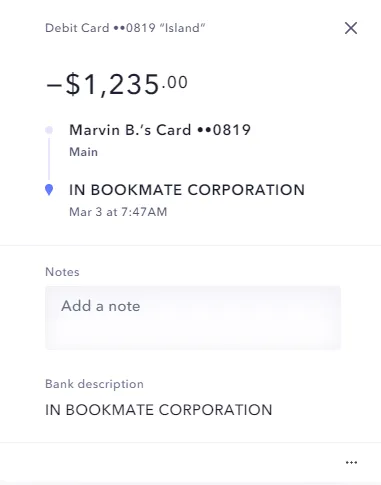Click the Main account label
The height and width of the screenshot is (485, 381).
point(83,152)
